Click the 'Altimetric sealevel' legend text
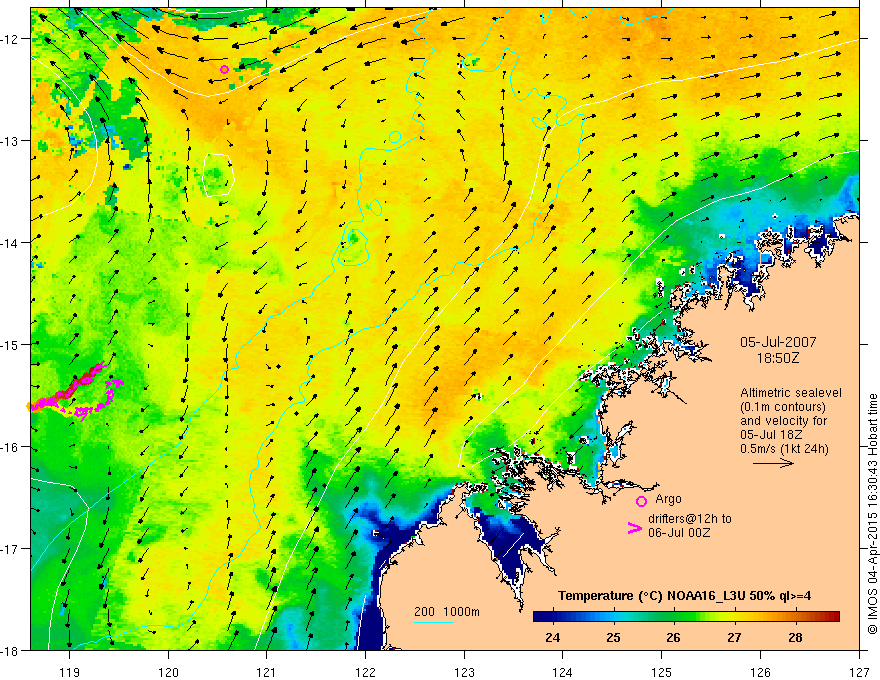880x680 pixels. tap(791, 393)
